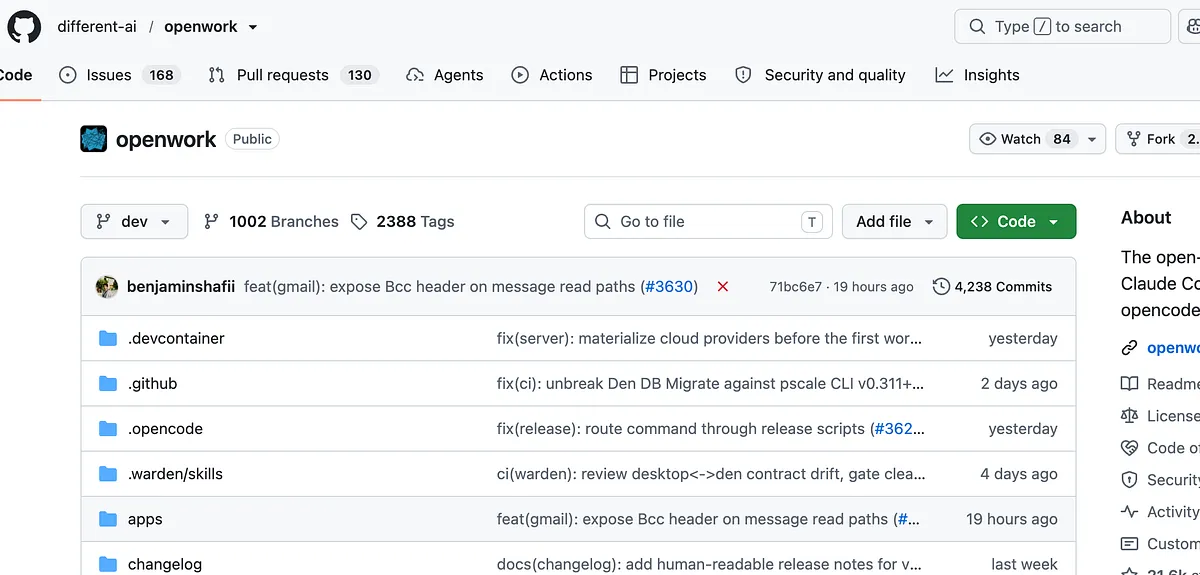Click the Activity pulse icon in About
The width and height of the screenshot is (1200, 575).
pos(1129,511)
